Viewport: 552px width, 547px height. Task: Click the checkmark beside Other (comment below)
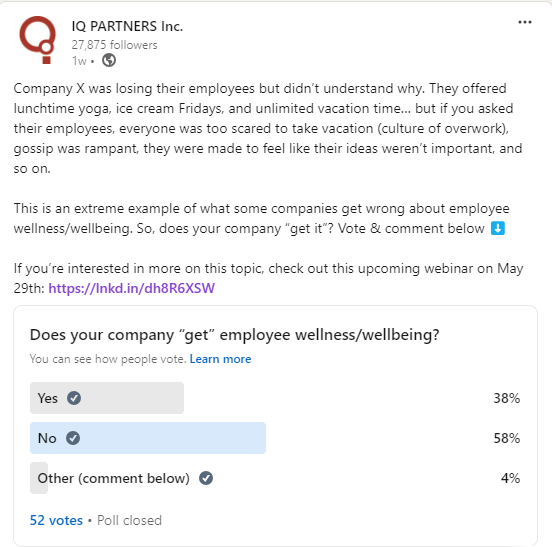206,478
